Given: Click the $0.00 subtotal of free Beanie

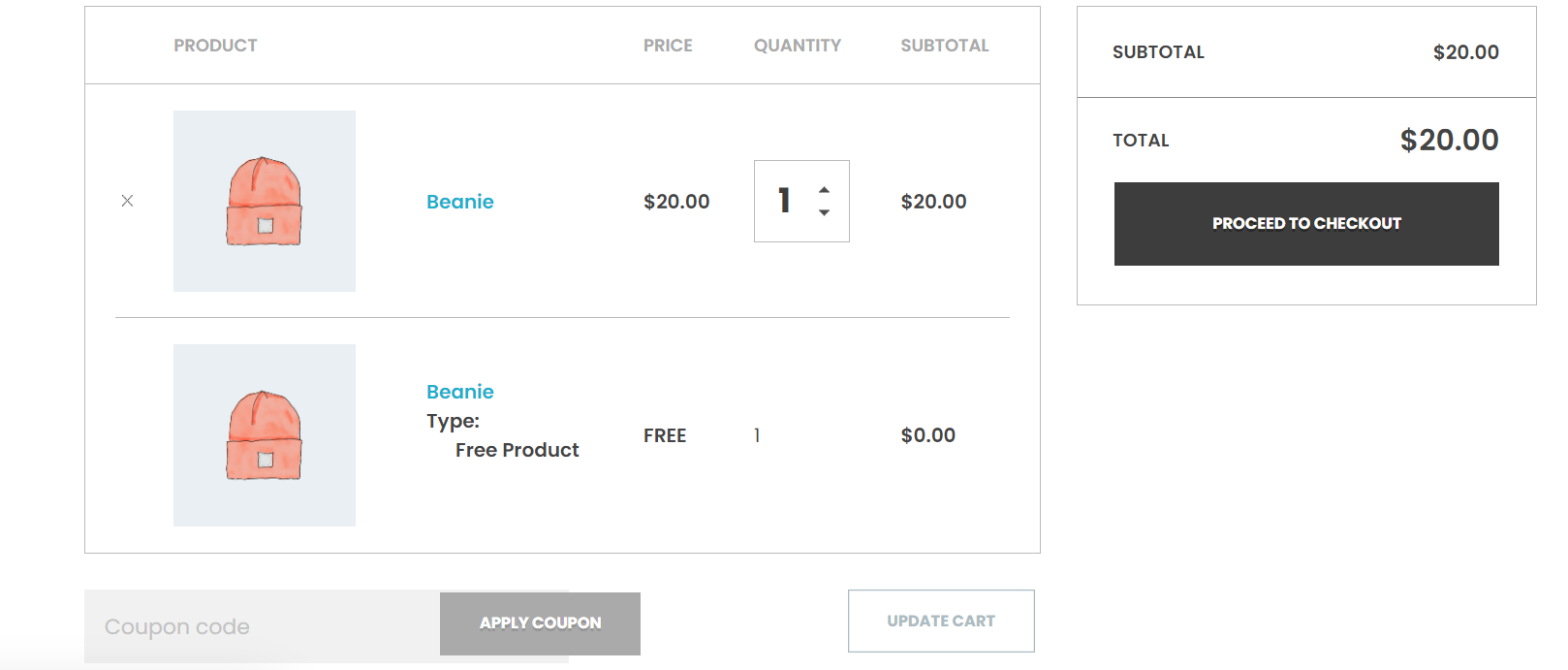Looking at the screenshot, I should pyautogui.click(x=928, y=435).
